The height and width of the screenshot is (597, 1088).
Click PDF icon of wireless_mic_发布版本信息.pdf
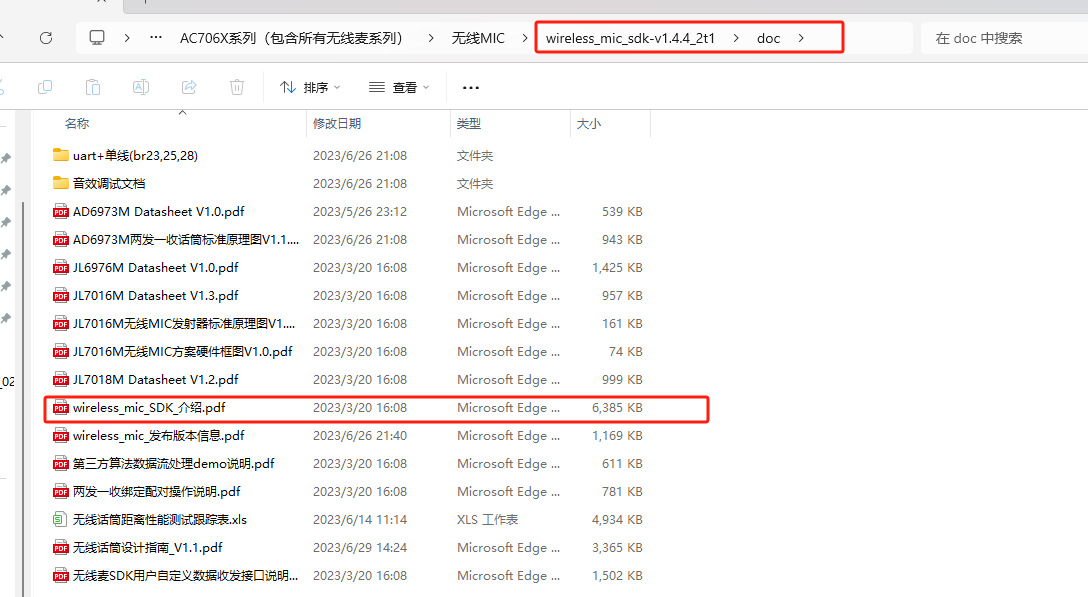coord(61,436)
